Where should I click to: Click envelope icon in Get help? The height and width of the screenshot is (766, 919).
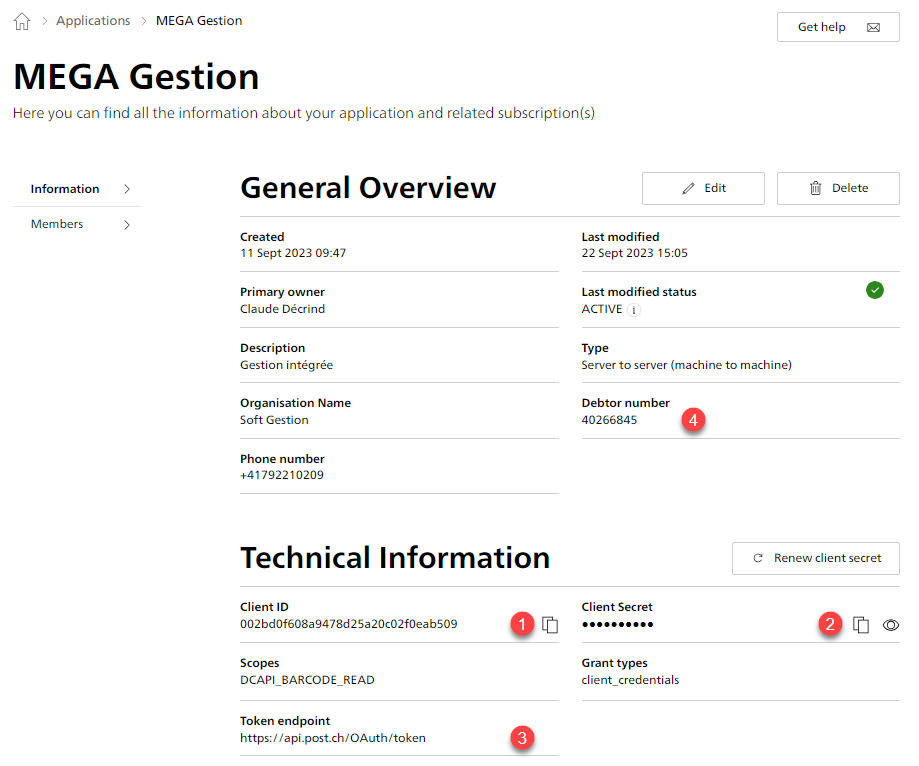tap(873, 28)
